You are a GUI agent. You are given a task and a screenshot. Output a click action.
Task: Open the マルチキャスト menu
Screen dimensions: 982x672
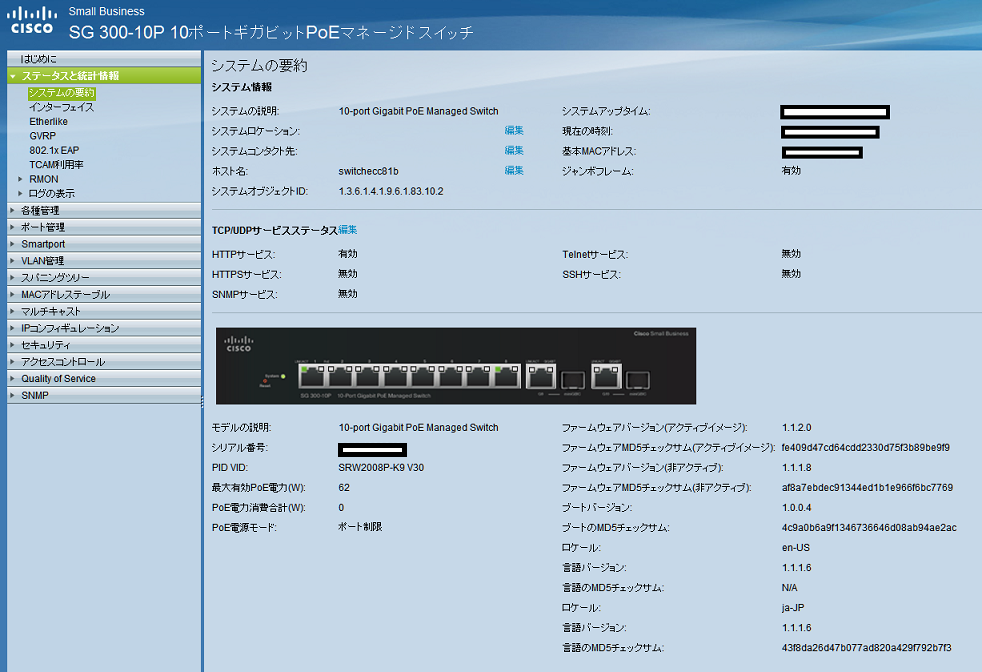tap(104, 311)
